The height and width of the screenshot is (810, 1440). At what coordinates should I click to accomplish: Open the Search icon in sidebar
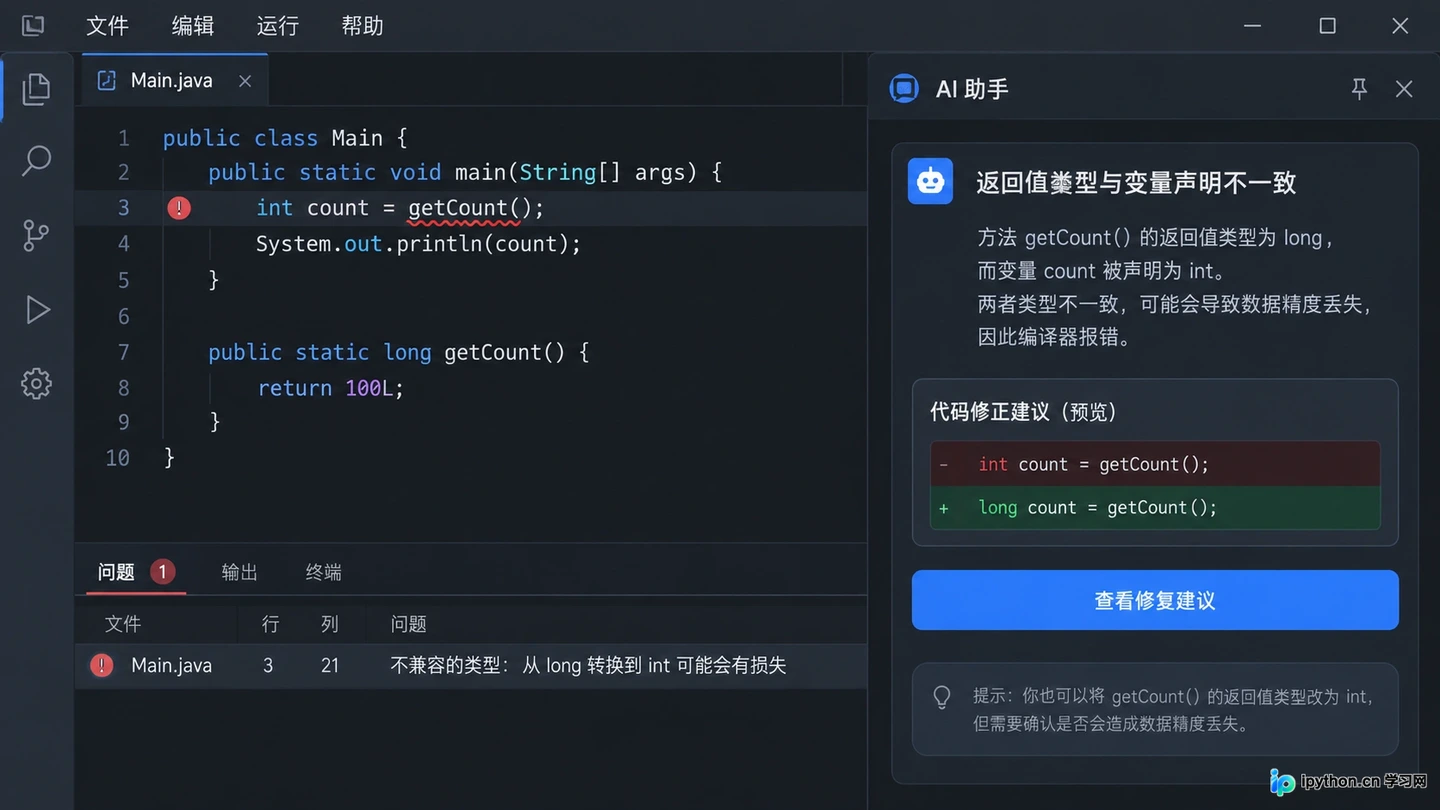(37, 161)
